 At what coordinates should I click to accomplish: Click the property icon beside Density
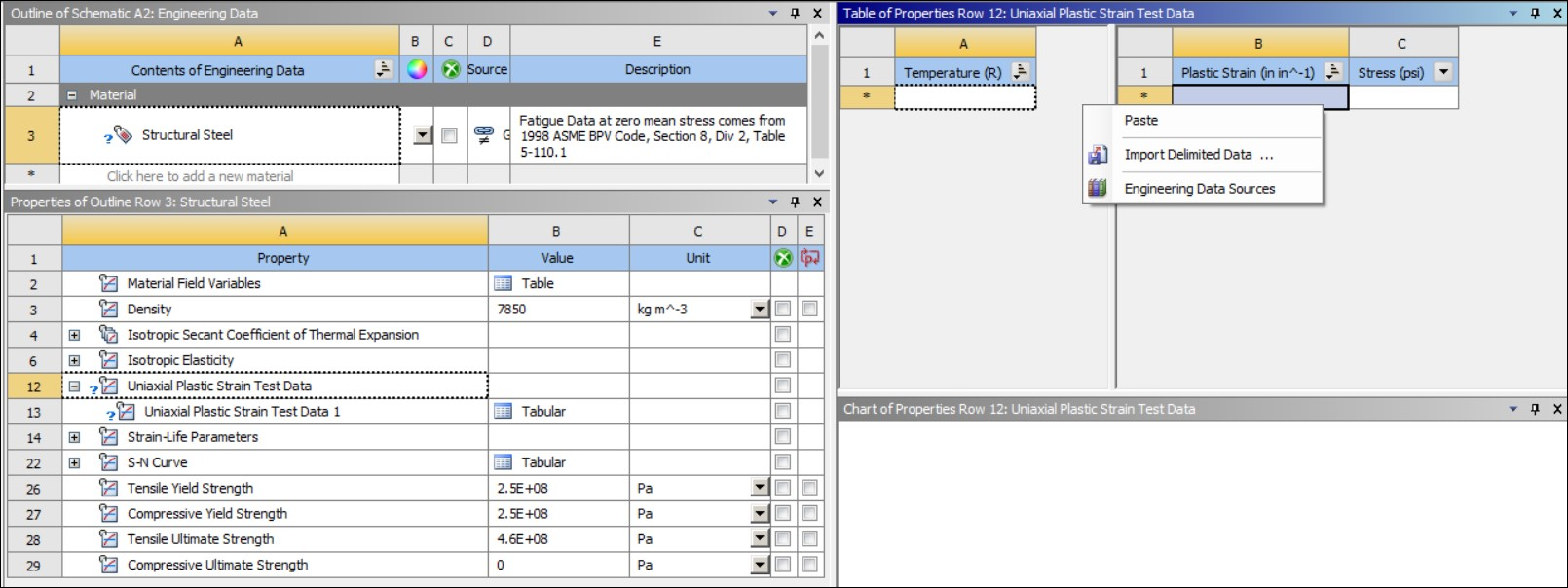click(x=109, y=309)
